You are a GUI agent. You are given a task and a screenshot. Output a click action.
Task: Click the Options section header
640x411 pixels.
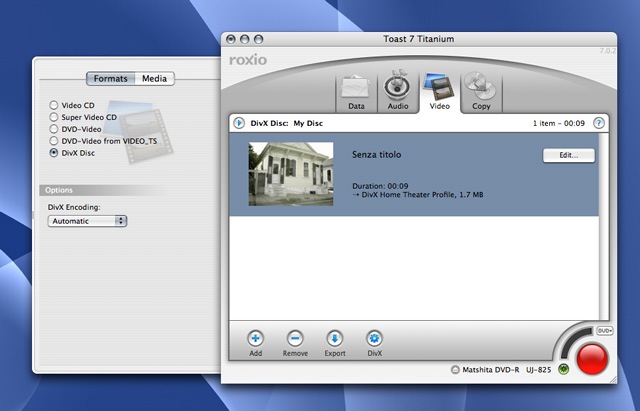(x=98, y=190)
